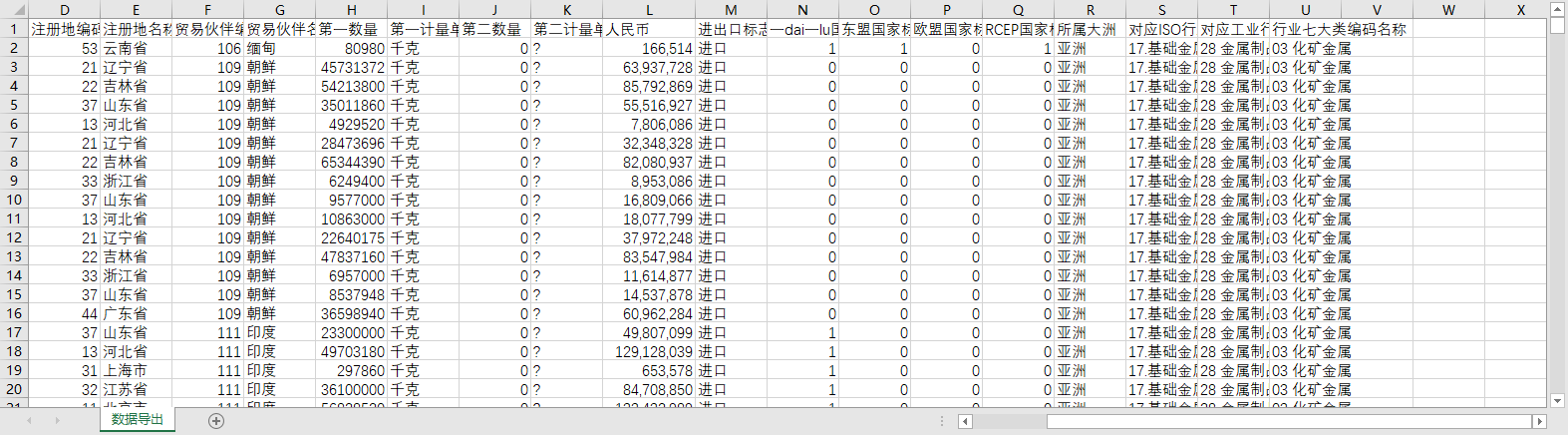Select column M header
Screen dimensions: 1568x435
point(731,10)
